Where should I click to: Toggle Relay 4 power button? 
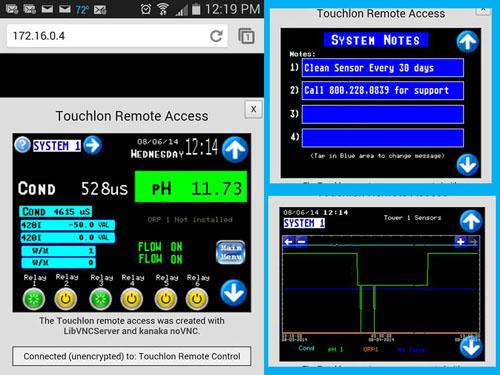pos(132,299)
